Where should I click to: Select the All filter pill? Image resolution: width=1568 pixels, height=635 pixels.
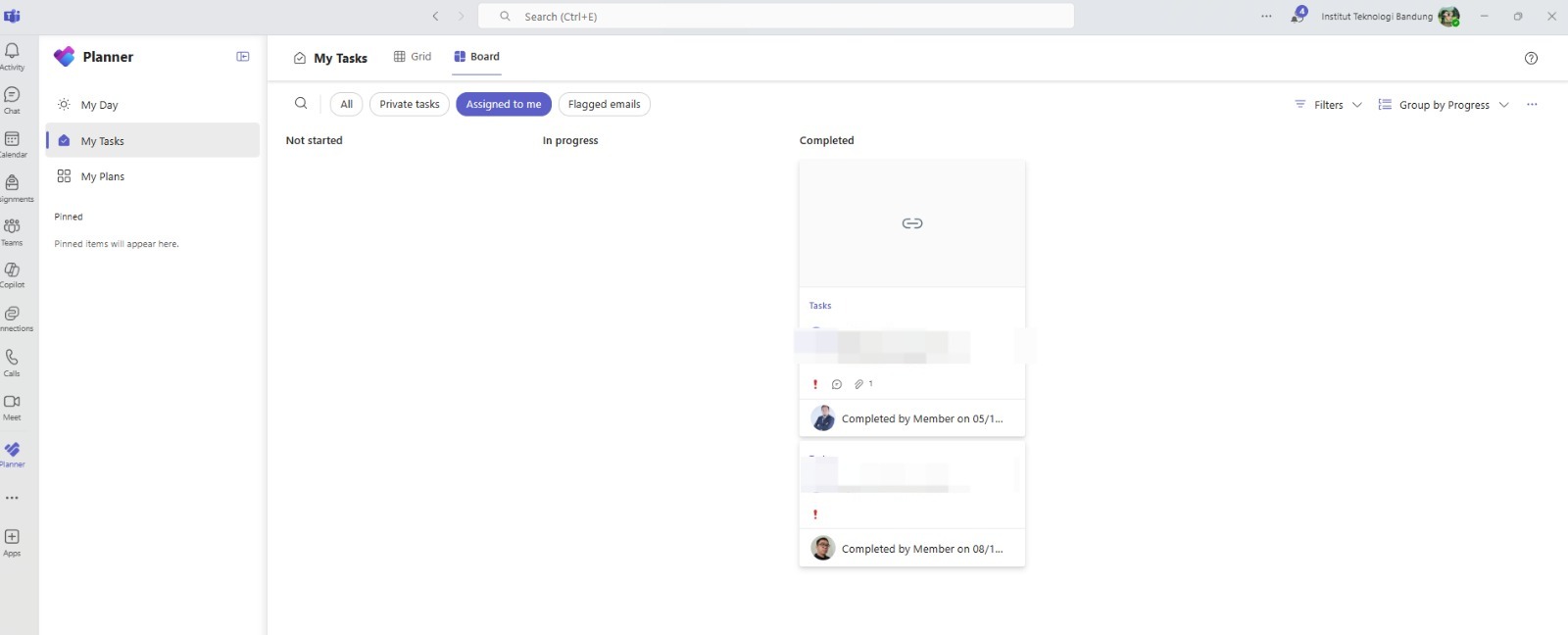[x=346, y=104]
